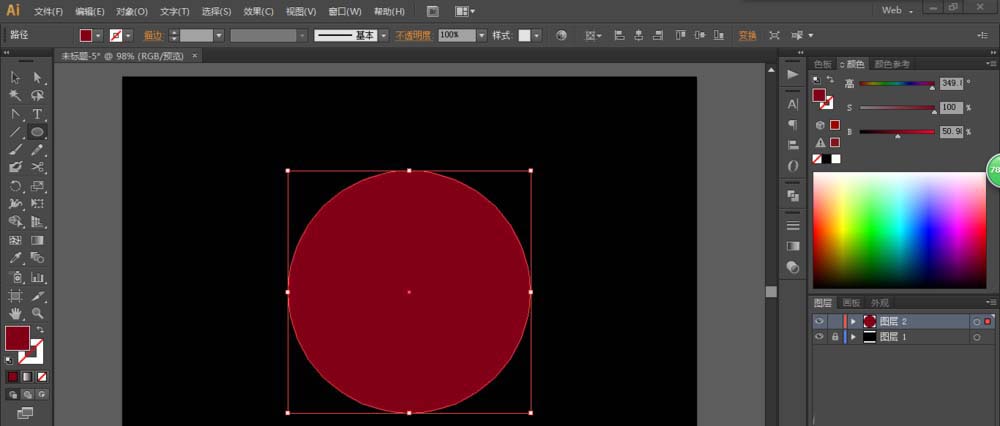Image resolution: width=1000 pixels, height=426 pixels.
Task: Select the Blend tool
Action: click(x=38, y=258)
